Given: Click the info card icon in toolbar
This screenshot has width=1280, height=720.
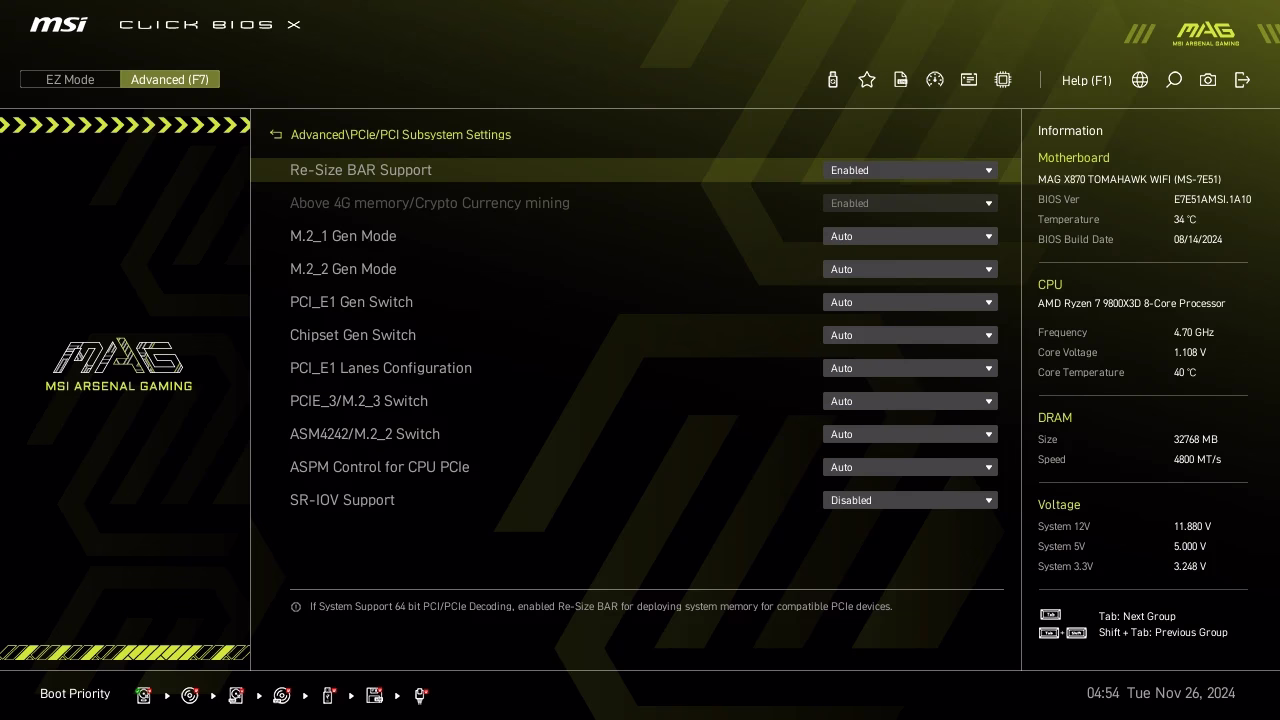Looking at the screenshot, I should (x=969, y=80).
